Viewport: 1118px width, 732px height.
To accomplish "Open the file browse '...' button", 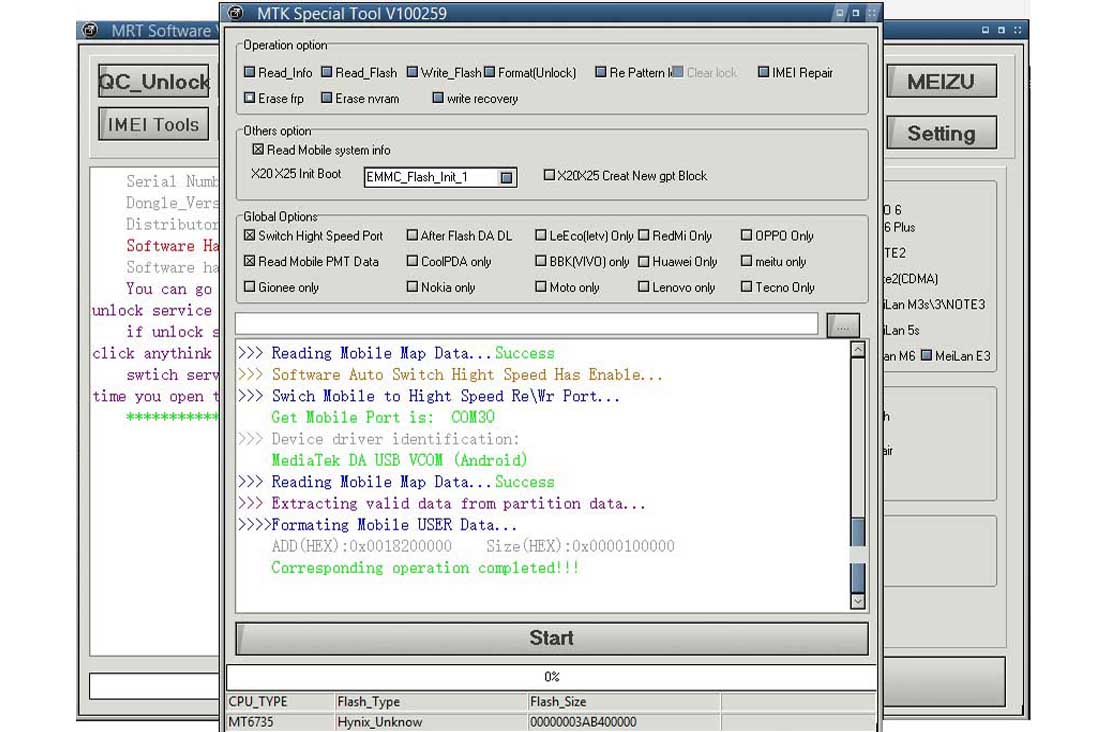I will tap(843, 326).
